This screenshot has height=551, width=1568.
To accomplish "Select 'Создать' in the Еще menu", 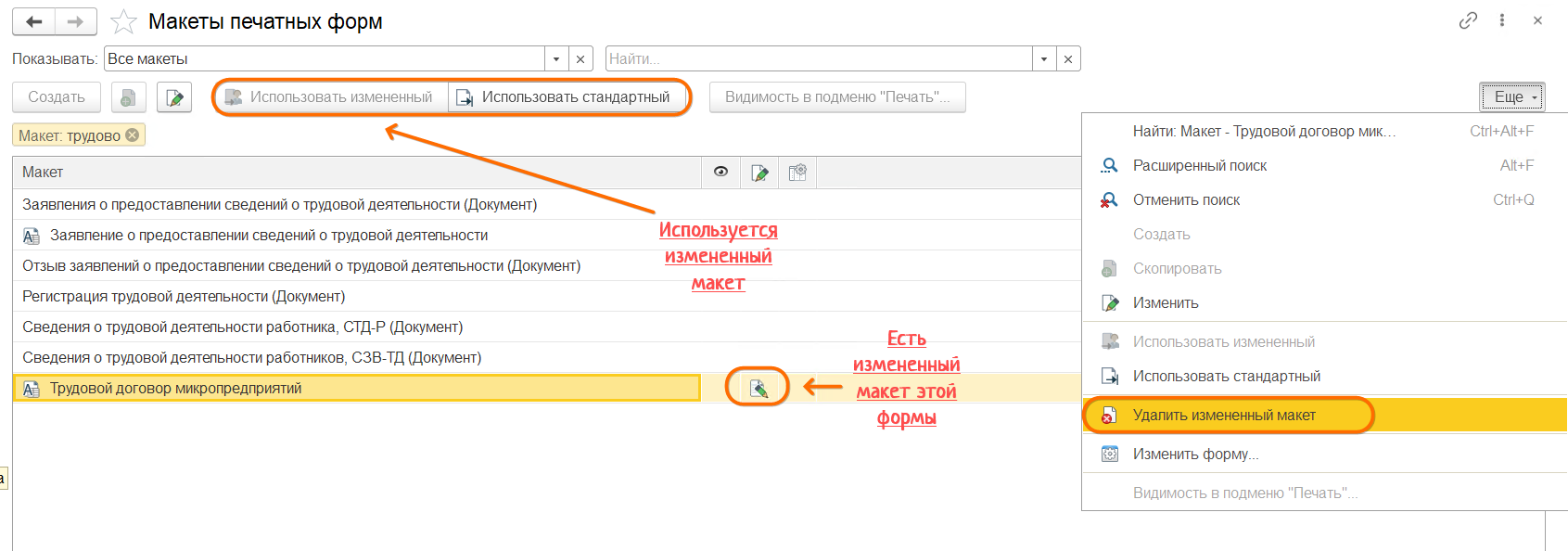I will click(1324, 235).
